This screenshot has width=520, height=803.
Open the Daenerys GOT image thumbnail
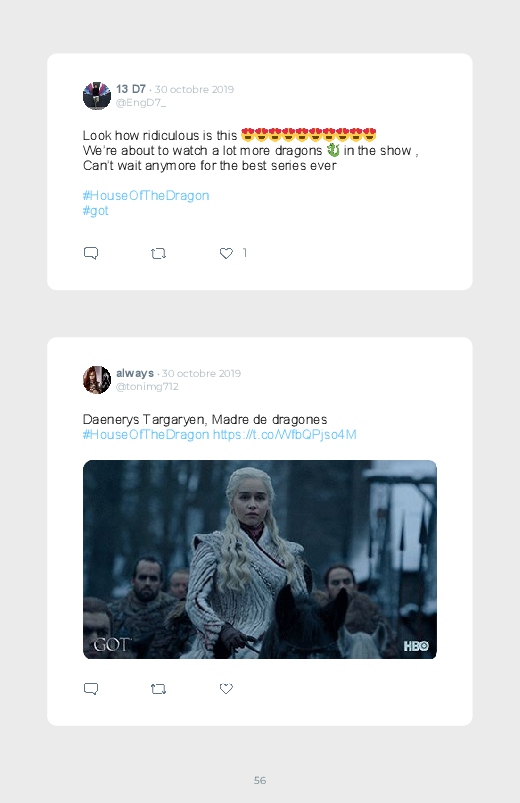point(260,559)
